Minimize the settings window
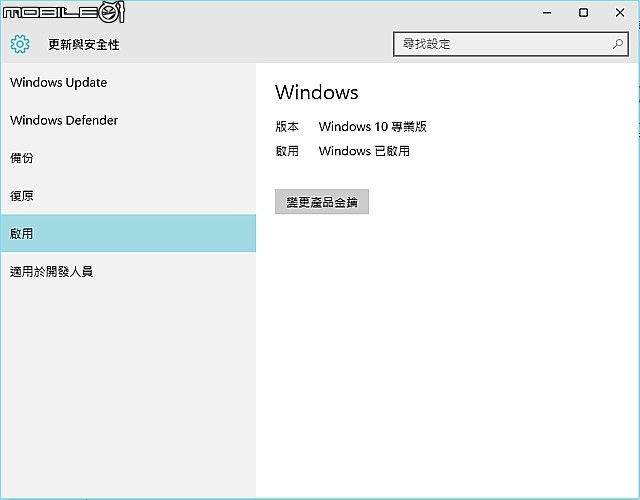The width and height of the screenshot is (640, 500). 547,13
